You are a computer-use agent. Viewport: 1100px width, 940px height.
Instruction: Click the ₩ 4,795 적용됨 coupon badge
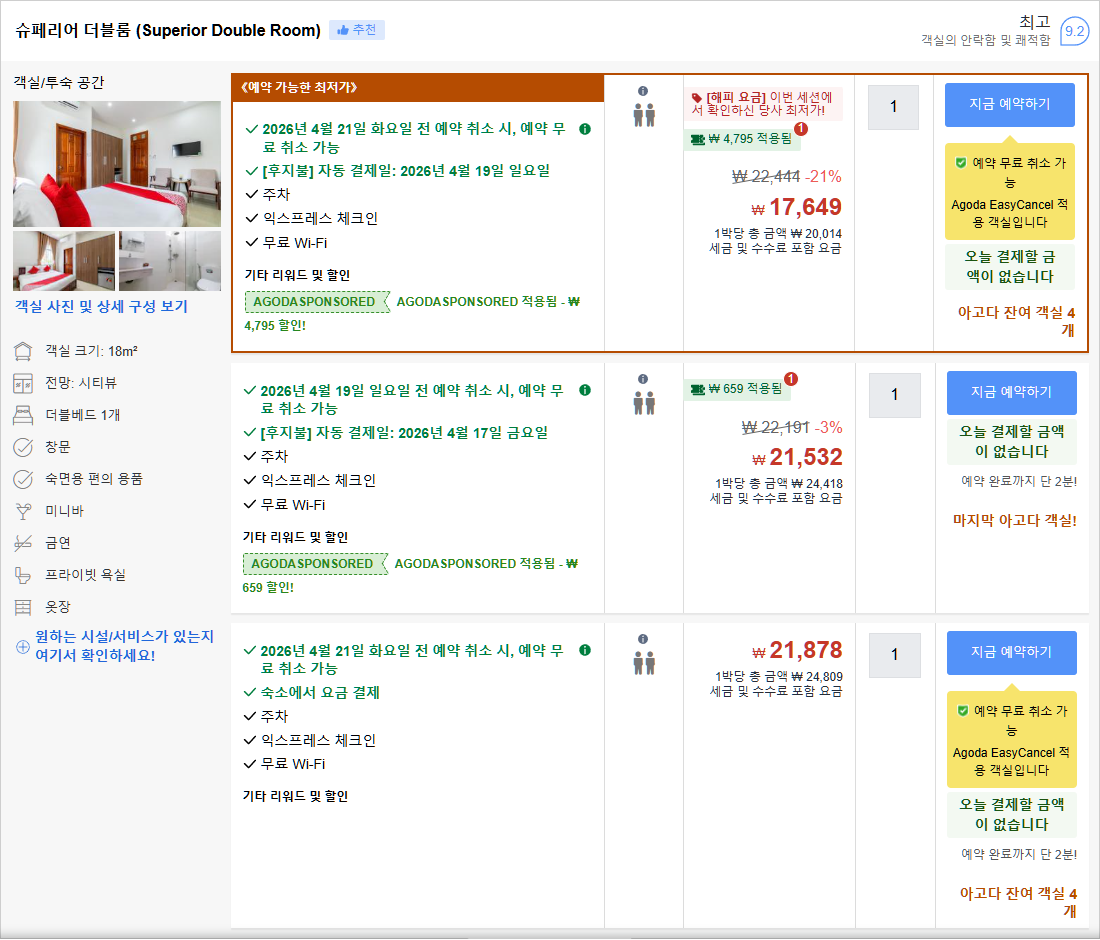tap(742, 139)
